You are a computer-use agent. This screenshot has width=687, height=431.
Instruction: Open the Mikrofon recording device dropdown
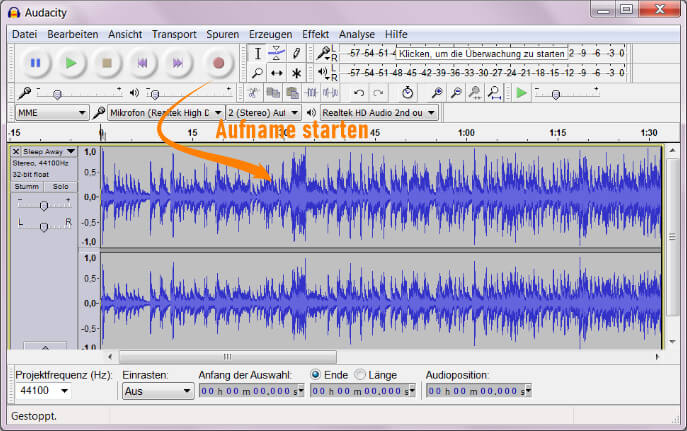166,113
